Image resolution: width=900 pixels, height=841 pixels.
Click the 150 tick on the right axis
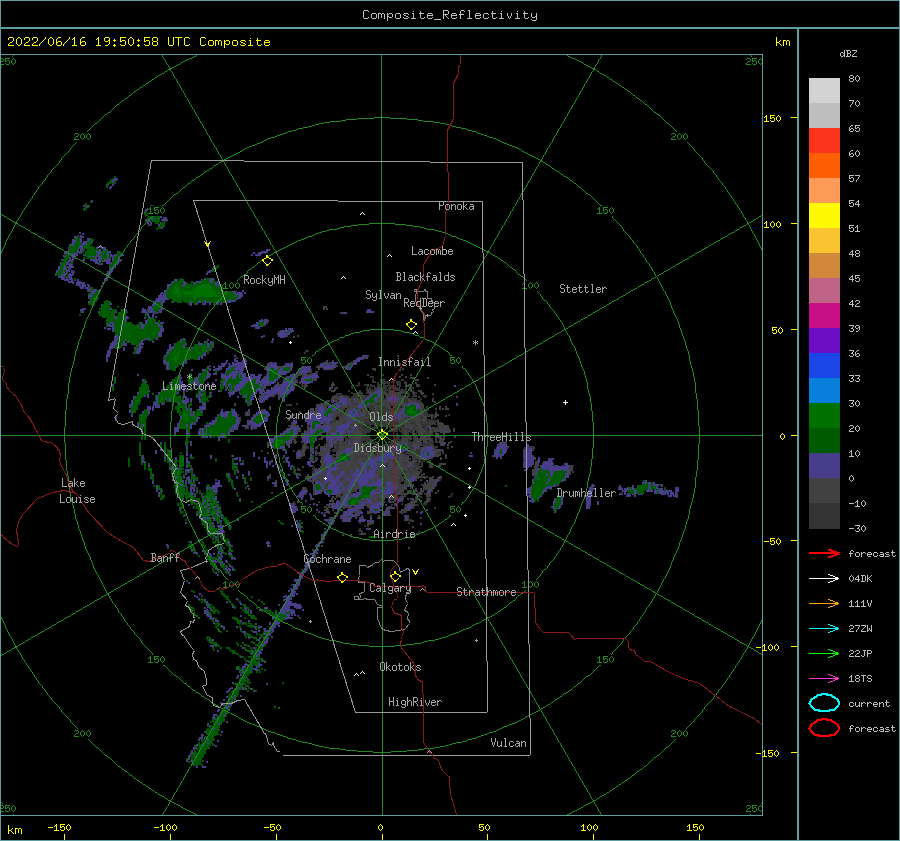point(772,118)
